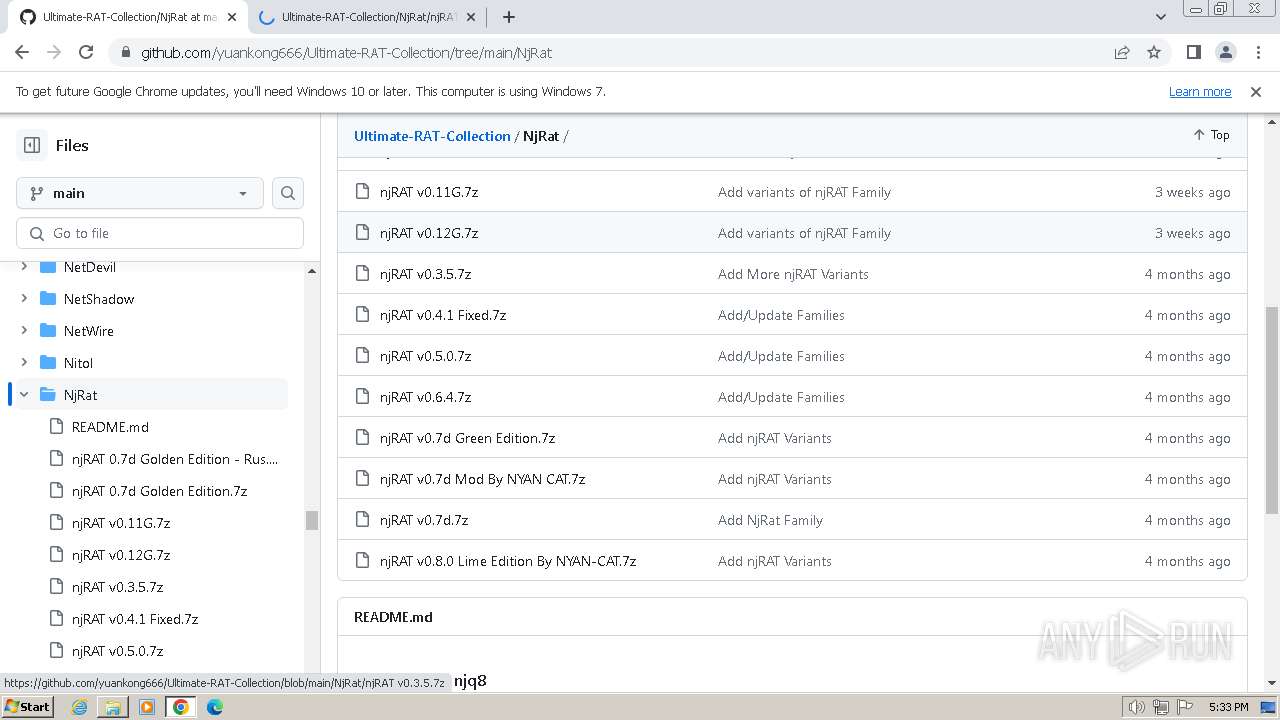Open njRAT v0.5.0.7z in the file list
This screenshot has width=1280, height=720.
pyautogui.click(x=425, y=356)
